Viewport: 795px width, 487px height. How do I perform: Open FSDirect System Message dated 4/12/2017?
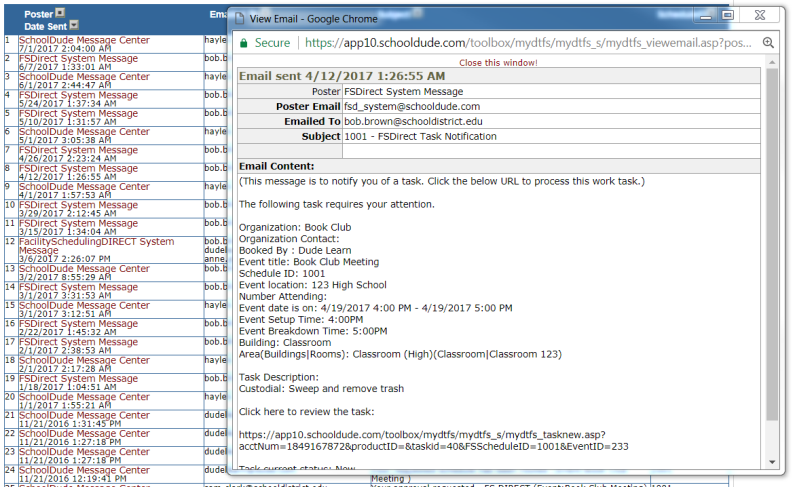click(79, 168)
